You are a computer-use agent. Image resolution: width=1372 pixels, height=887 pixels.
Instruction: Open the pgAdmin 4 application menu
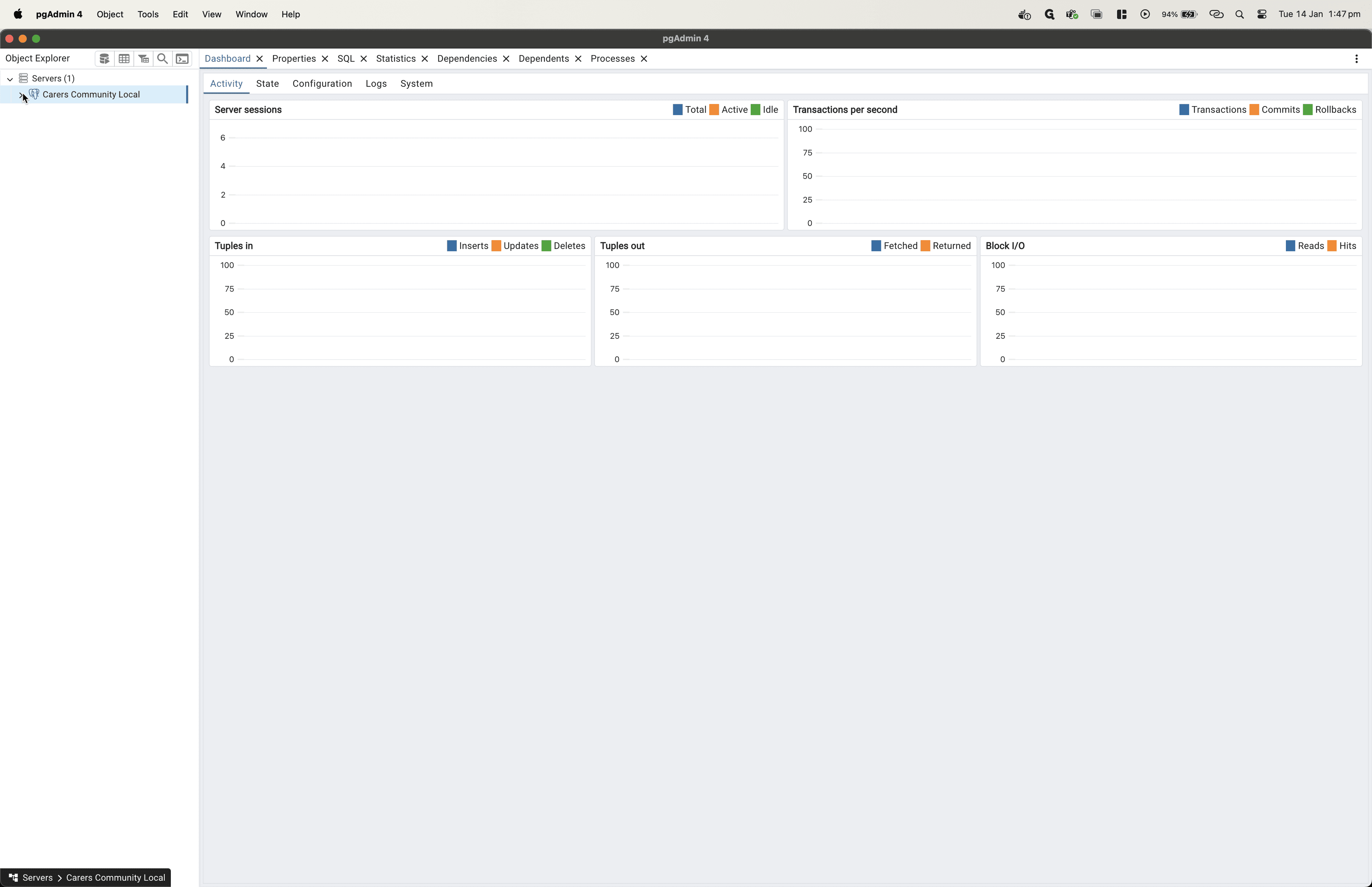pos(59,14)
